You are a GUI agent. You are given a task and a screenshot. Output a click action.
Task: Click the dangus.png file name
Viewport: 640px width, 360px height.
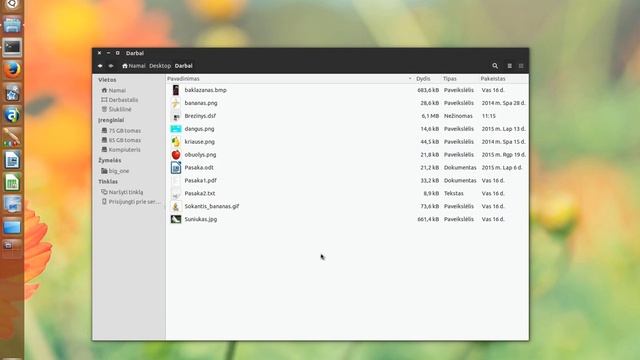tap(199, 129)
